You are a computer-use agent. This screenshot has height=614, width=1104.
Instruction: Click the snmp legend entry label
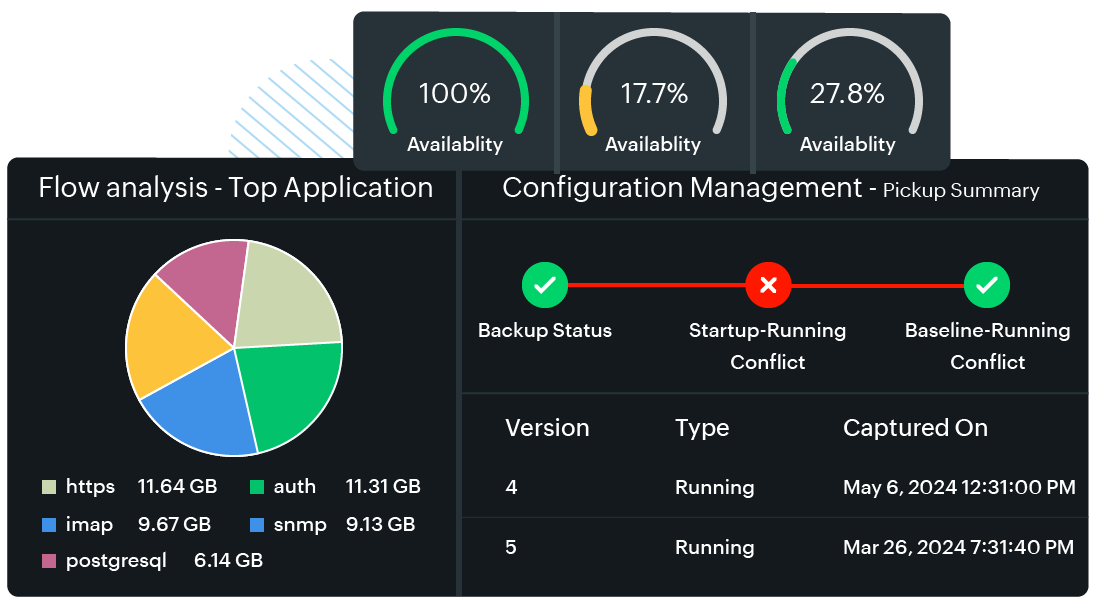click(x=300, y=524)
